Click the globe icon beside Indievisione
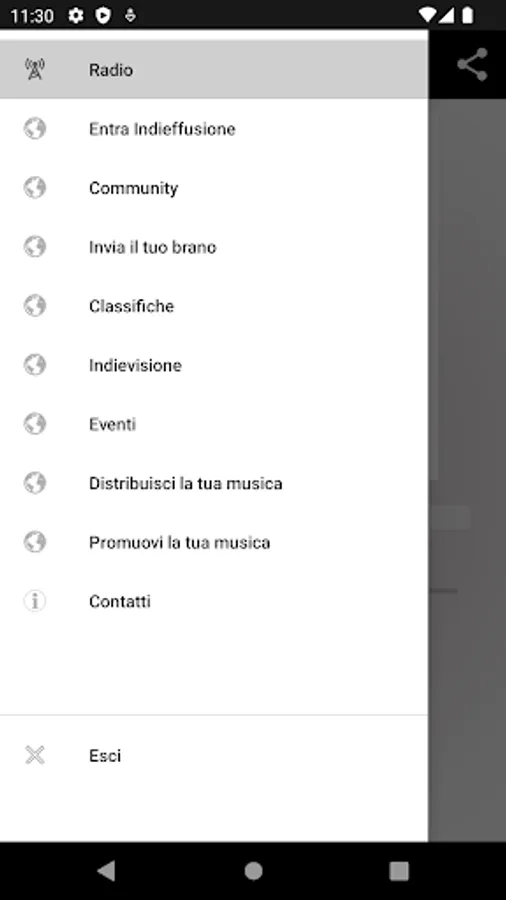Viewport: 506px width, 900px height. click(x=35, y=365)
